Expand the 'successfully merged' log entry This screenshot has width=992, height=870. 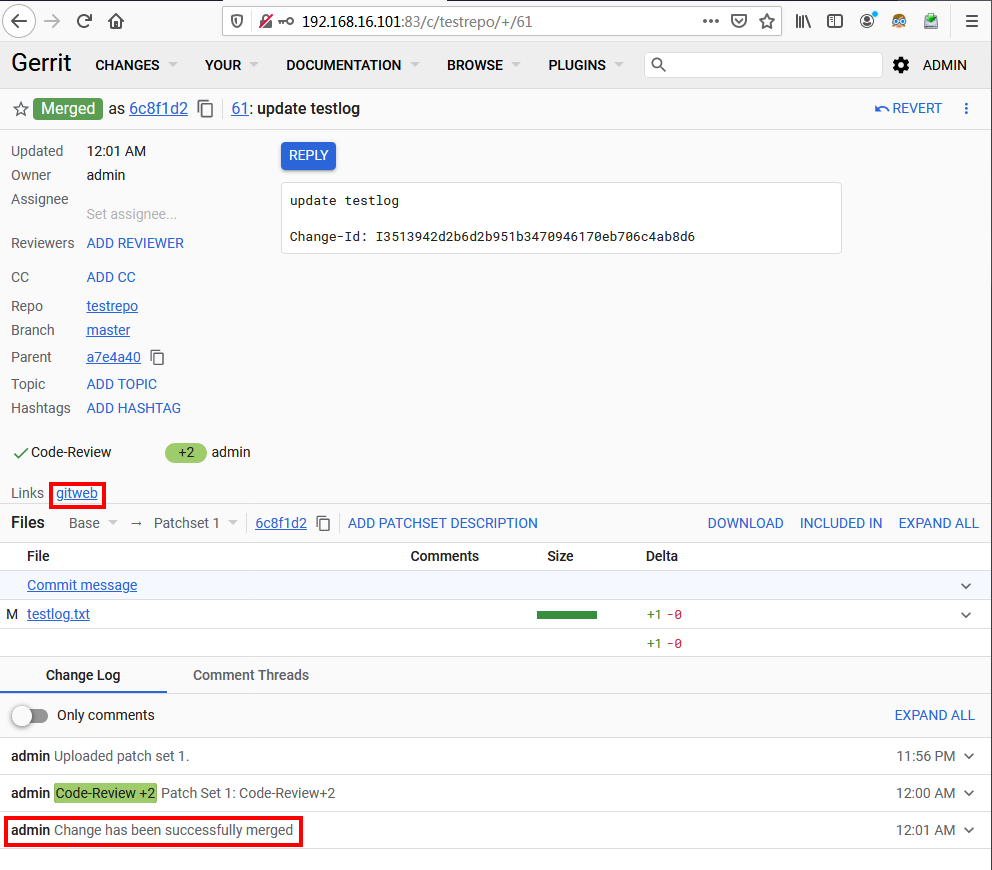coord(969,830)
